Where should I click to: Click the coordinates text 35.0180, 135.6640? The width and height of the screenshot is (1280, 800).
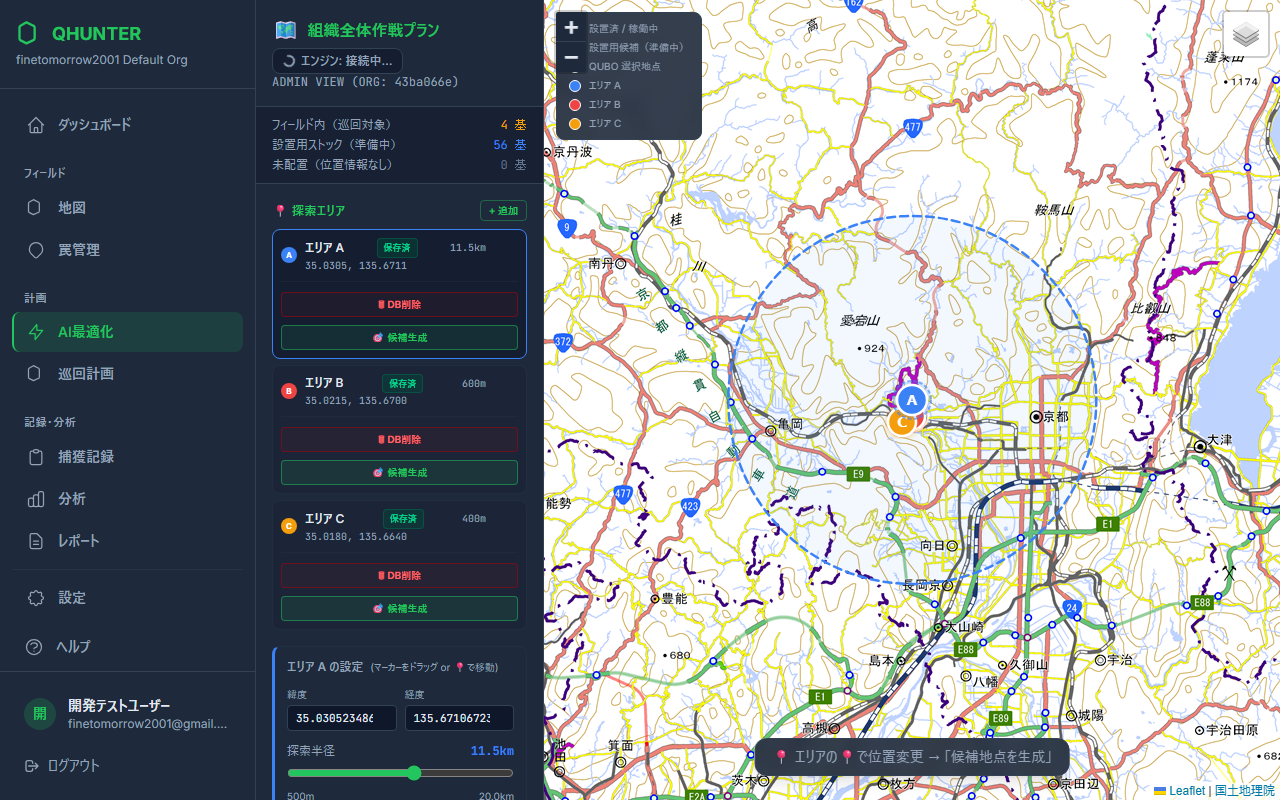pos(356,537)
